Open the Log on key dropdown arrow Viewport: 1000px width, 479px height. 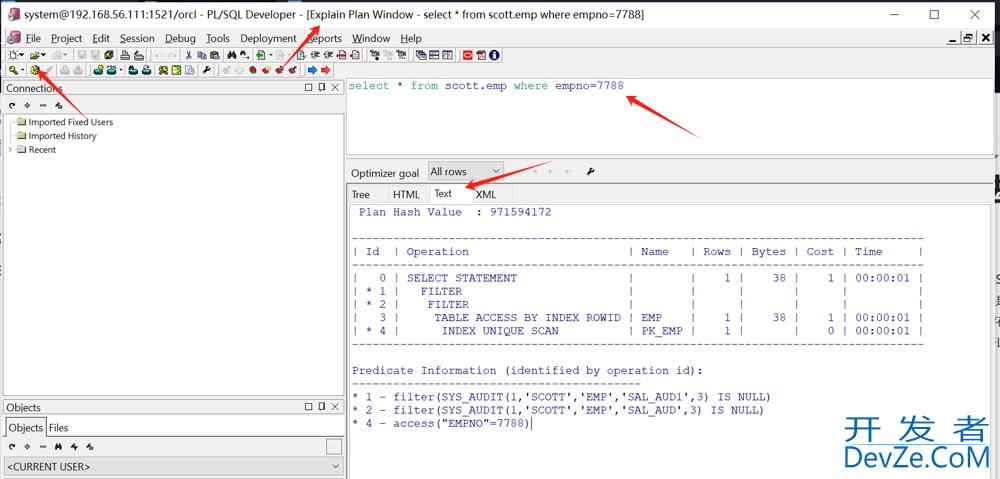click(22, 70)
